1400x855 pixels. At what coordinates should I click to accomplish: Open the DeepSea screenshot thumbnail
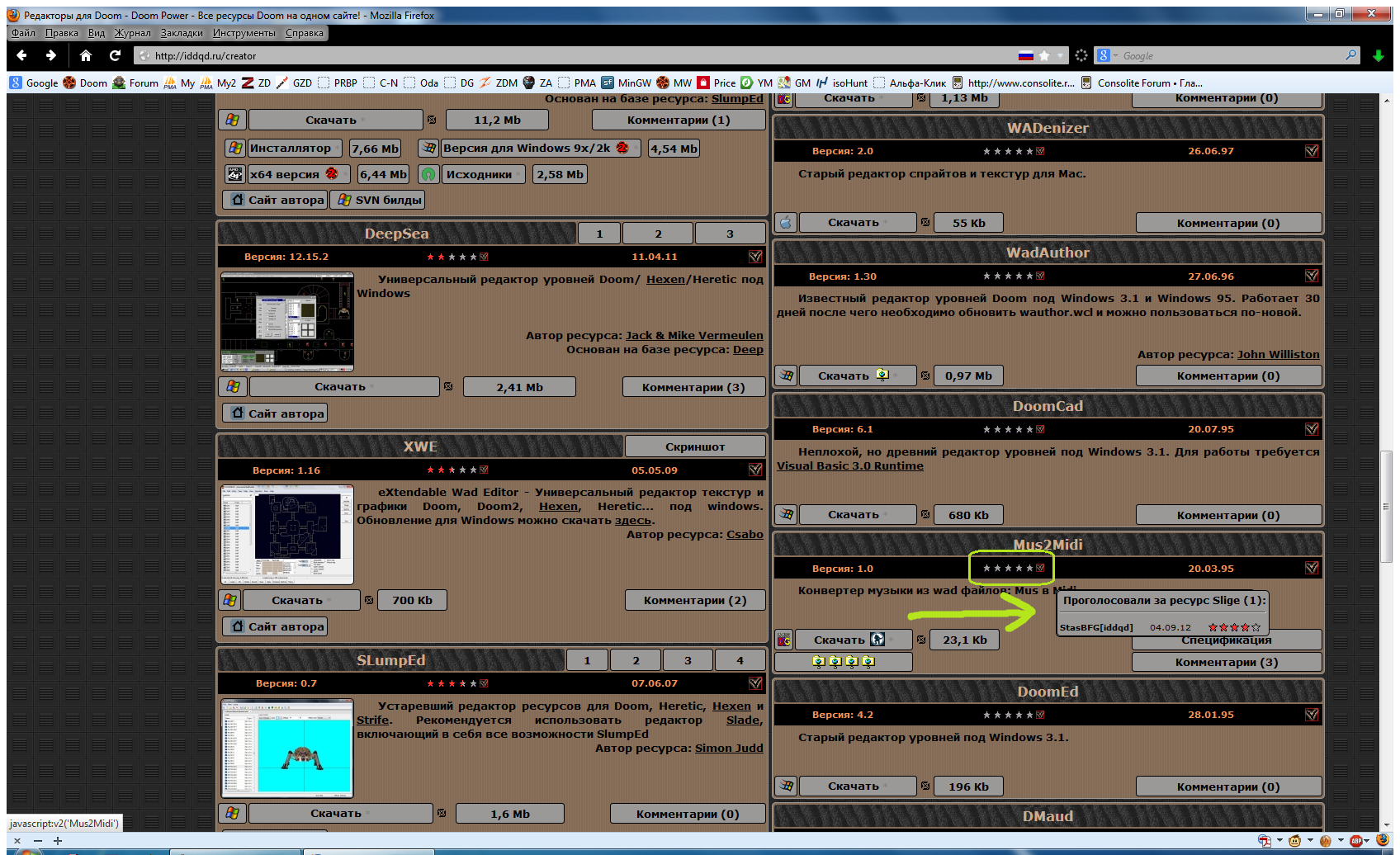click(287, 321)
